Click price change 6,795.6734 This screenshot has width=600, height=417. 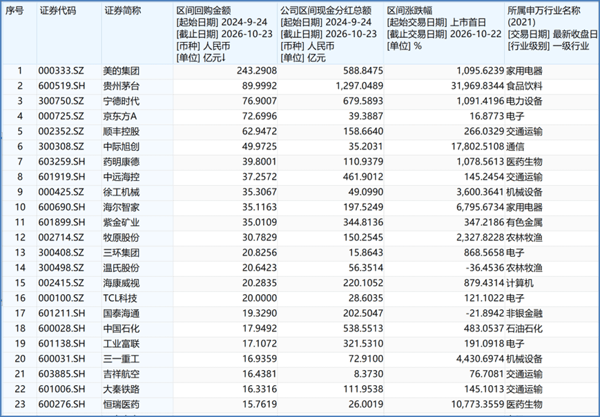(x=480, y=207)
